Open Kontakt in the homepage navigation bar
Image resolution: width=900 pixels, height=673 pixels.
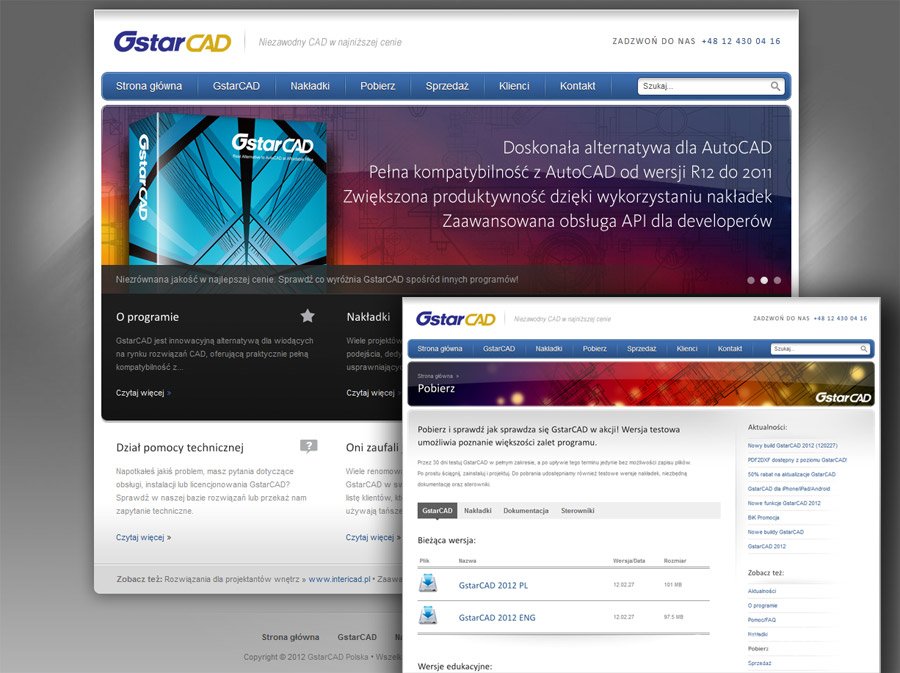click(577, 86)
